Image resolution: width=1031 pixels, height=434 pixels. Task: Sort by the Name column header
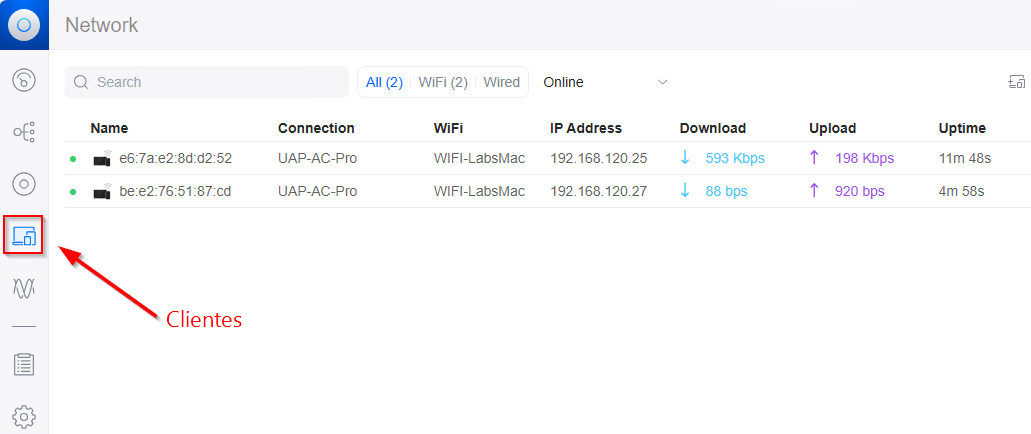(109, 128)
